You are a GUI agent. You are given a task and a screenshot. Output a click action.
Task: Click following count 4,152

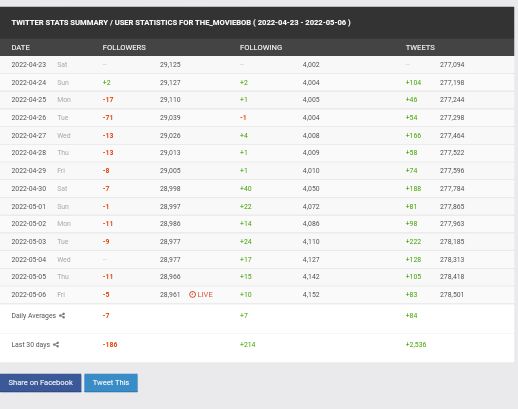point(311,295)
